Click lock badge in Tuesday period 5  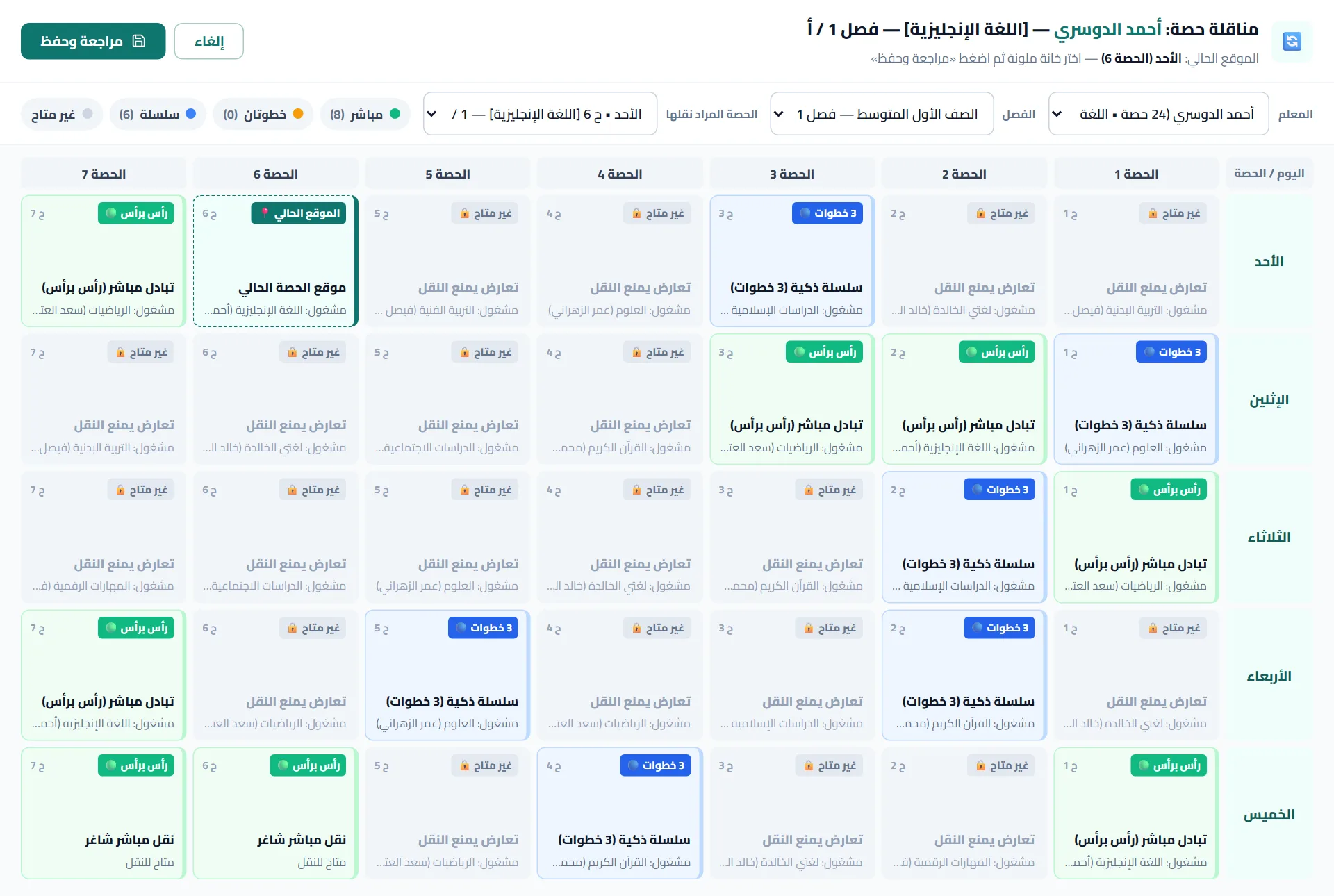pos(485,490)
